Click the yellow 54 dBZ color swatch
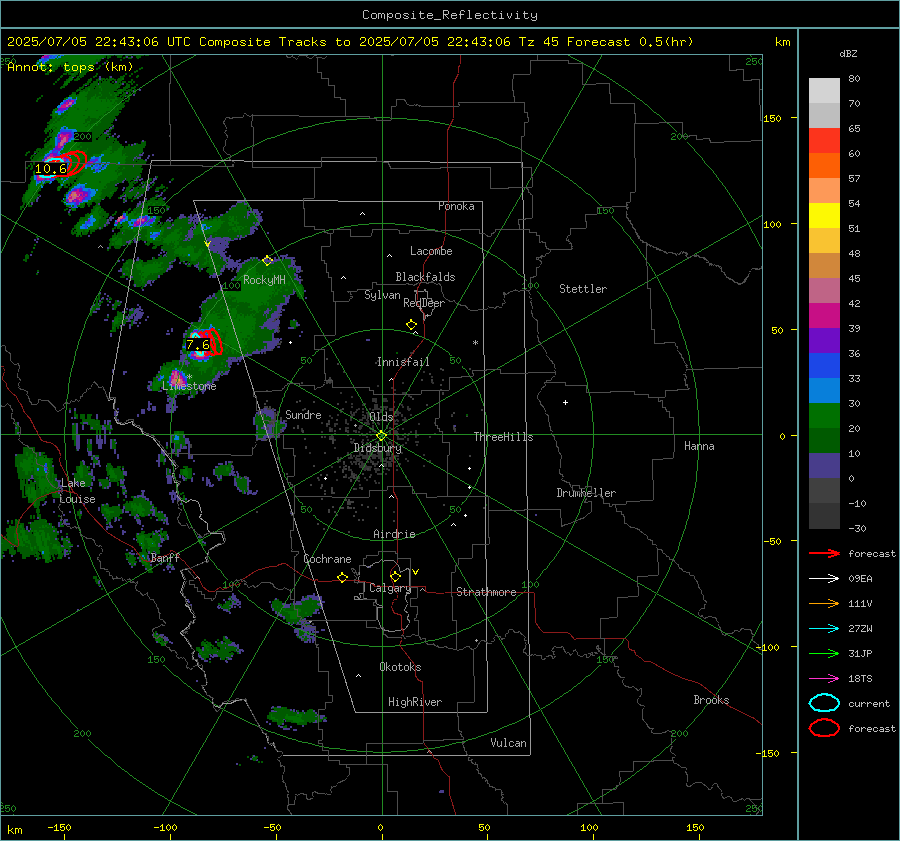This screenshot has width=900, height=841. click(824, 215)
